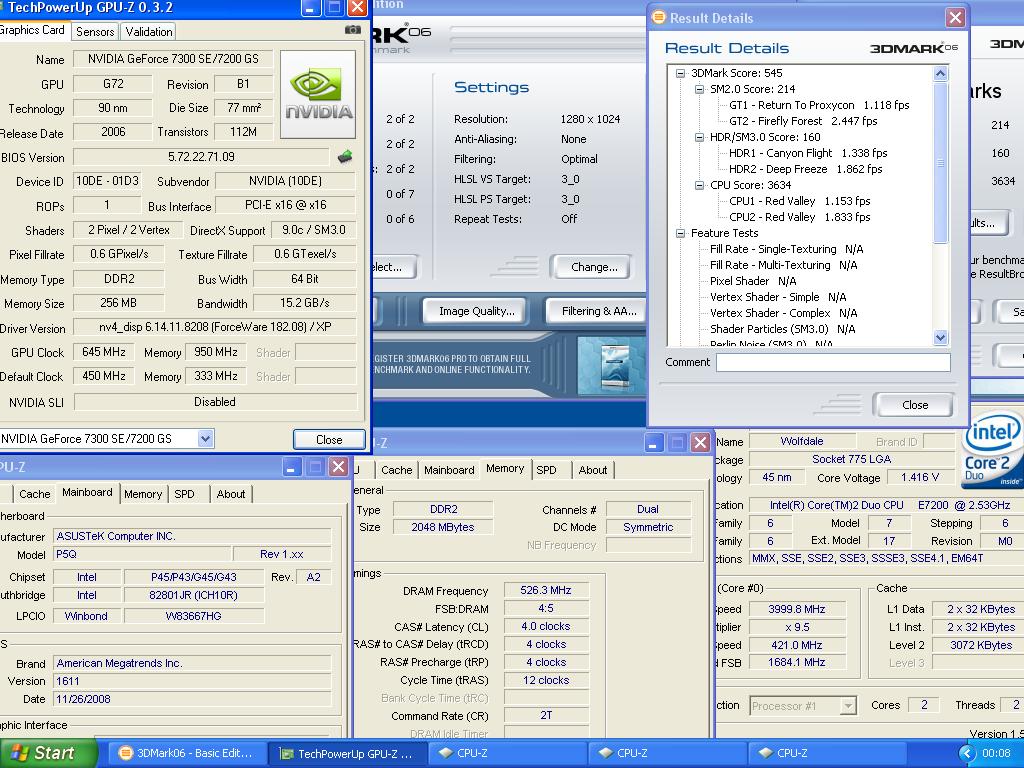The height and width of the screenshot is (768, 1024).
Task: Click the Core Voltage 1.416 V value
Action: coord(919,477)
